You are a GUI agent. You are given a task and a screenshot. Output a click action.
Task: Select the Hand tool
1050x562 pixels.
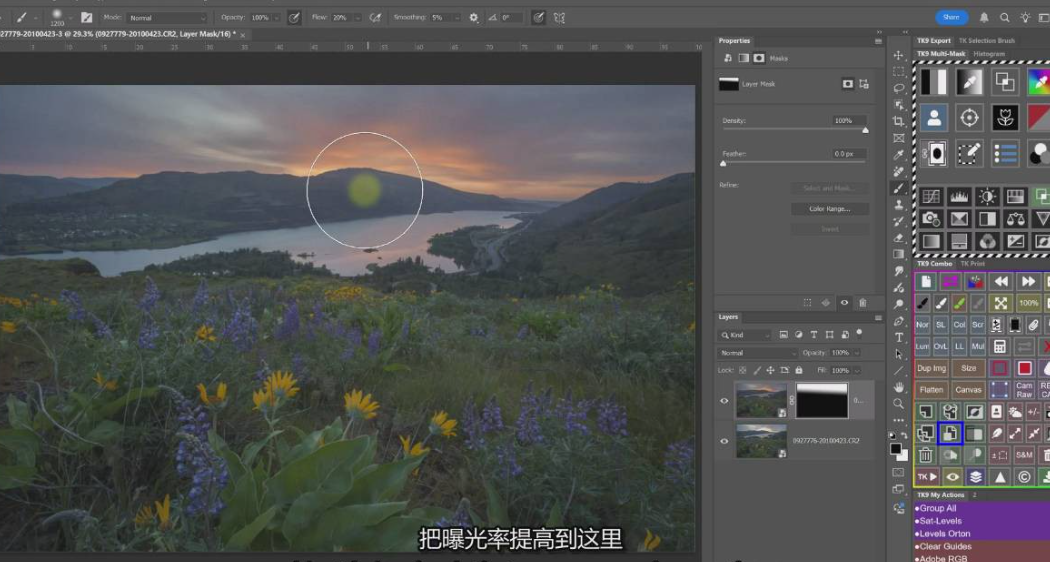899,387
